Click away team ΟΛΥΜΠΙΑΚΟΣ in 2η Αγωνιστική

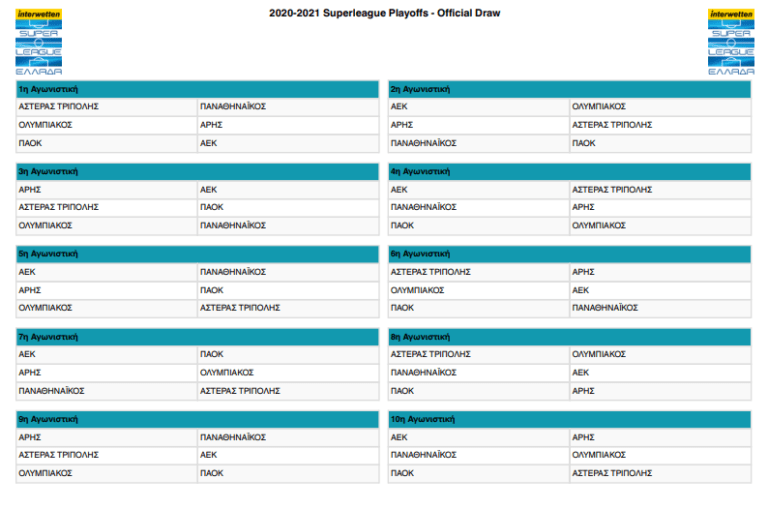point(599,106)
